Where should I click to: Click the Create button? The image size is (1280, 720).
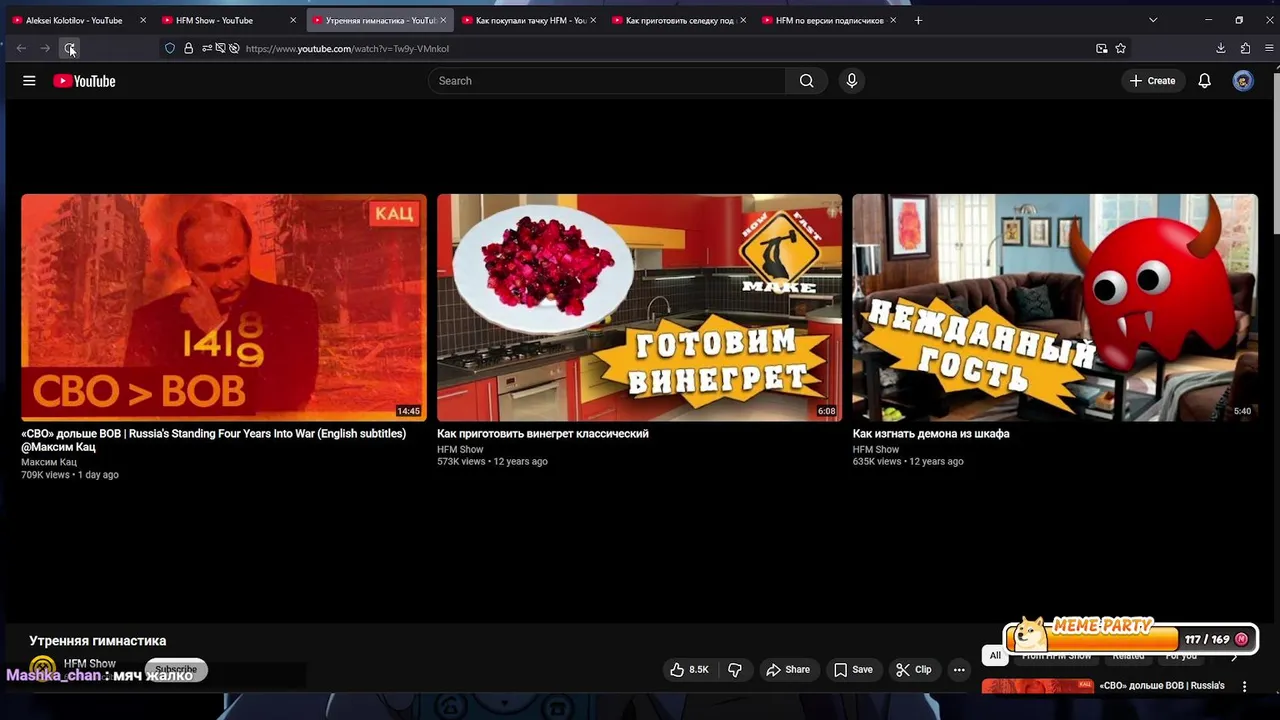tap(1152, 81)
